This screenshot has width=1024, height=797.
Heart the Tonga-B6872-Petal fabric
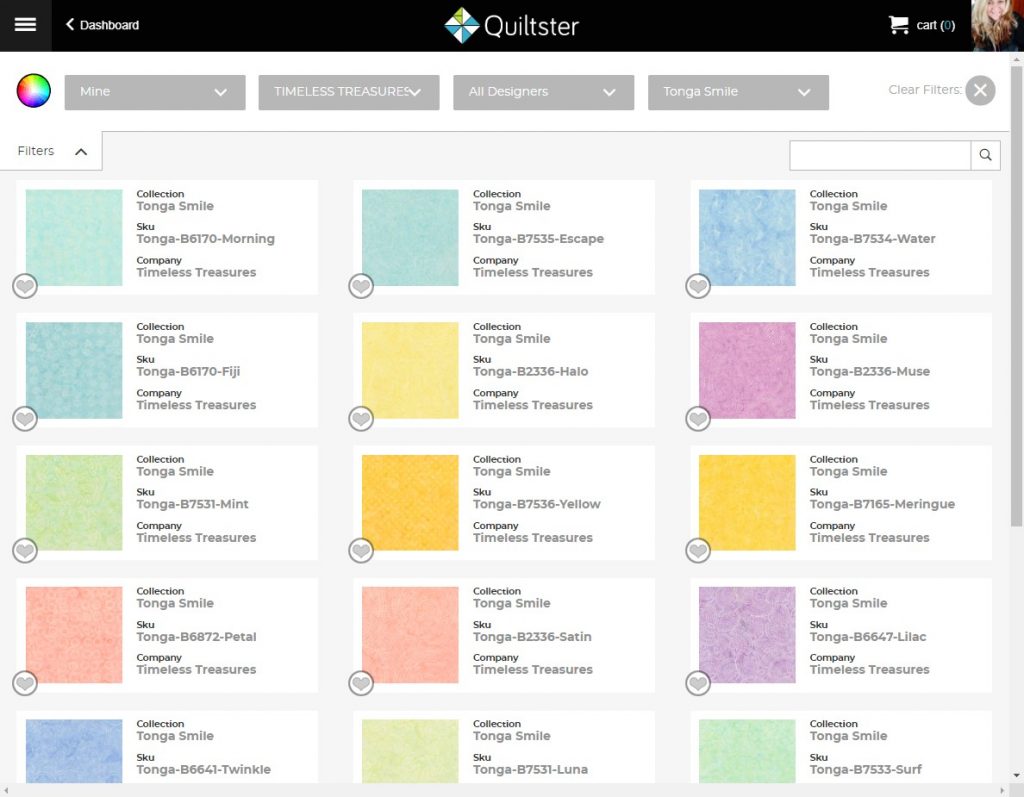coord(25,683)
